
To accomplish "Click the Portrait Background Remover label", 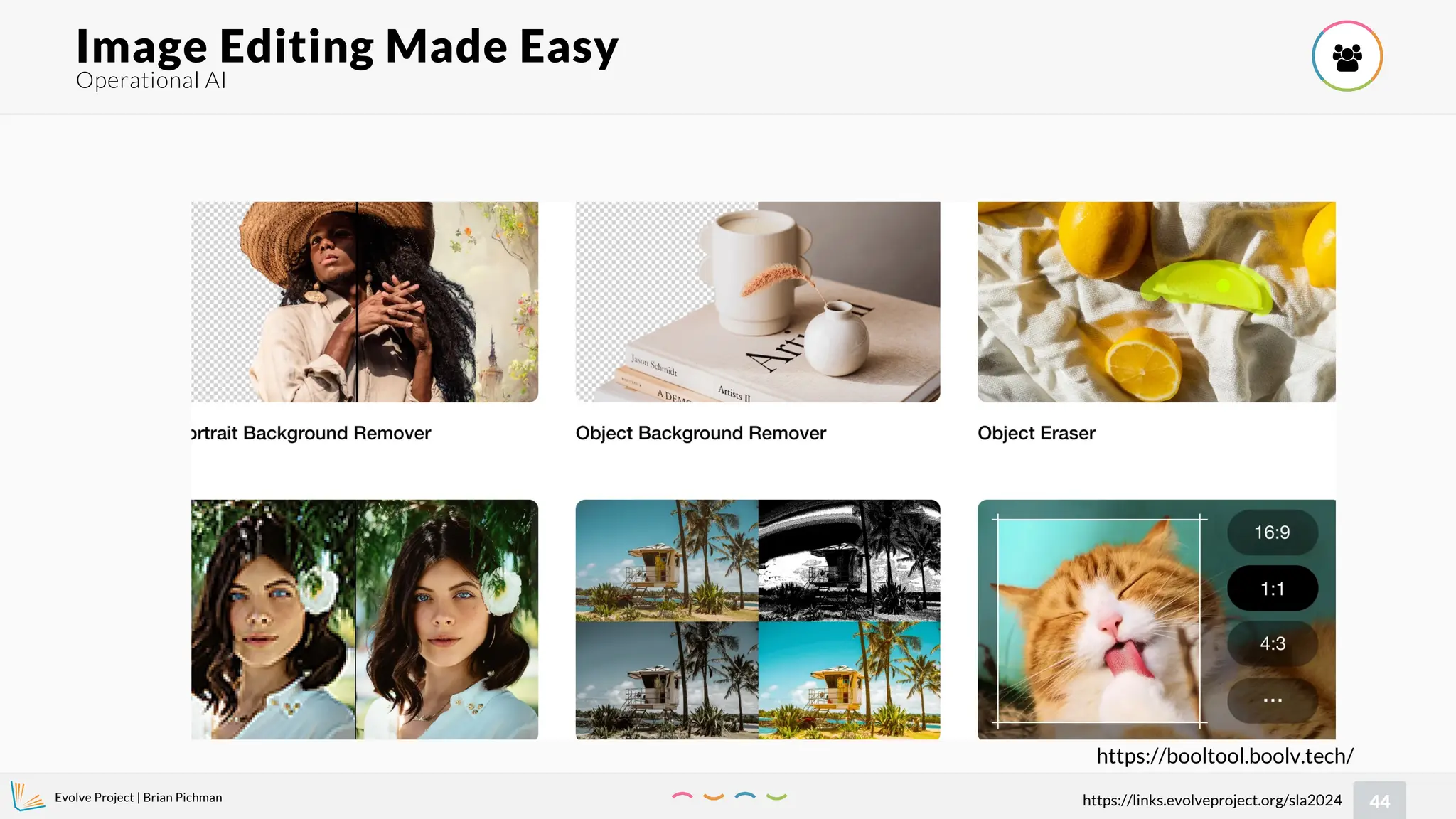I will tap(311, 433).
